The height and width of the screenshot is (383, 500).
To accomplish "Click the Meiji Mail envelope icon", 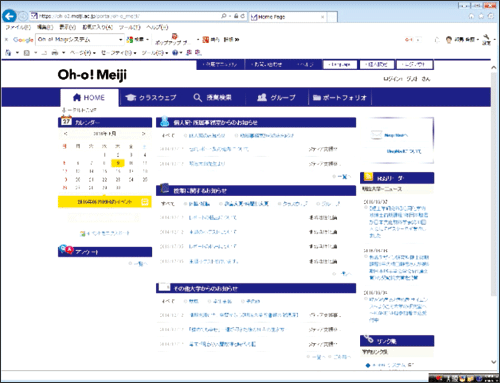I will (x=376, y=135).
